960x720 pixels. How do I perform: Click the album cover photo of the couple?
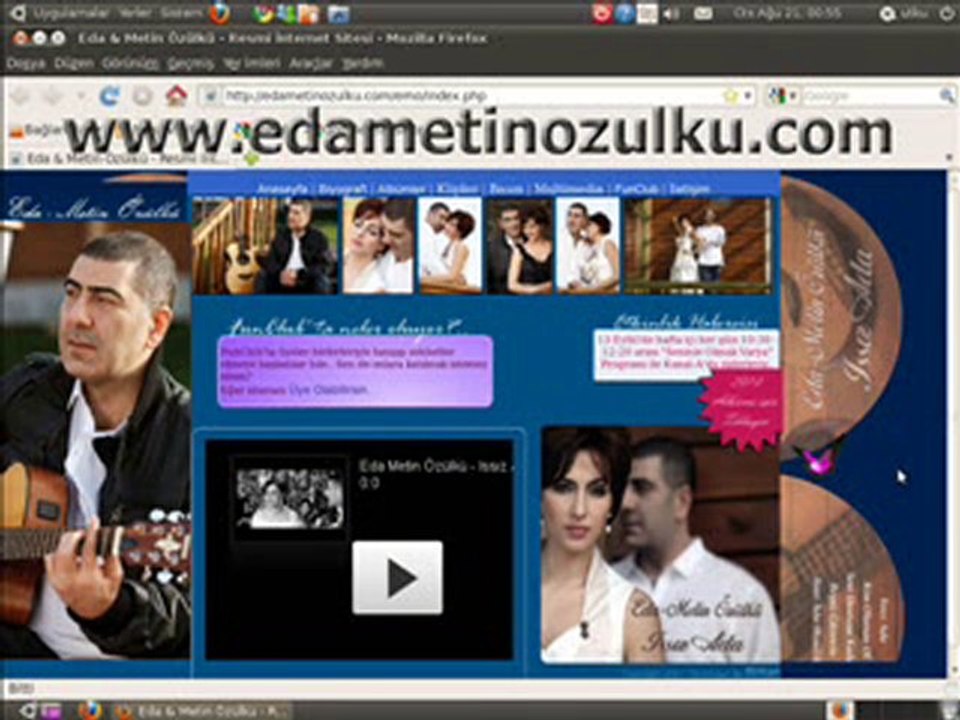click(660, 546)
